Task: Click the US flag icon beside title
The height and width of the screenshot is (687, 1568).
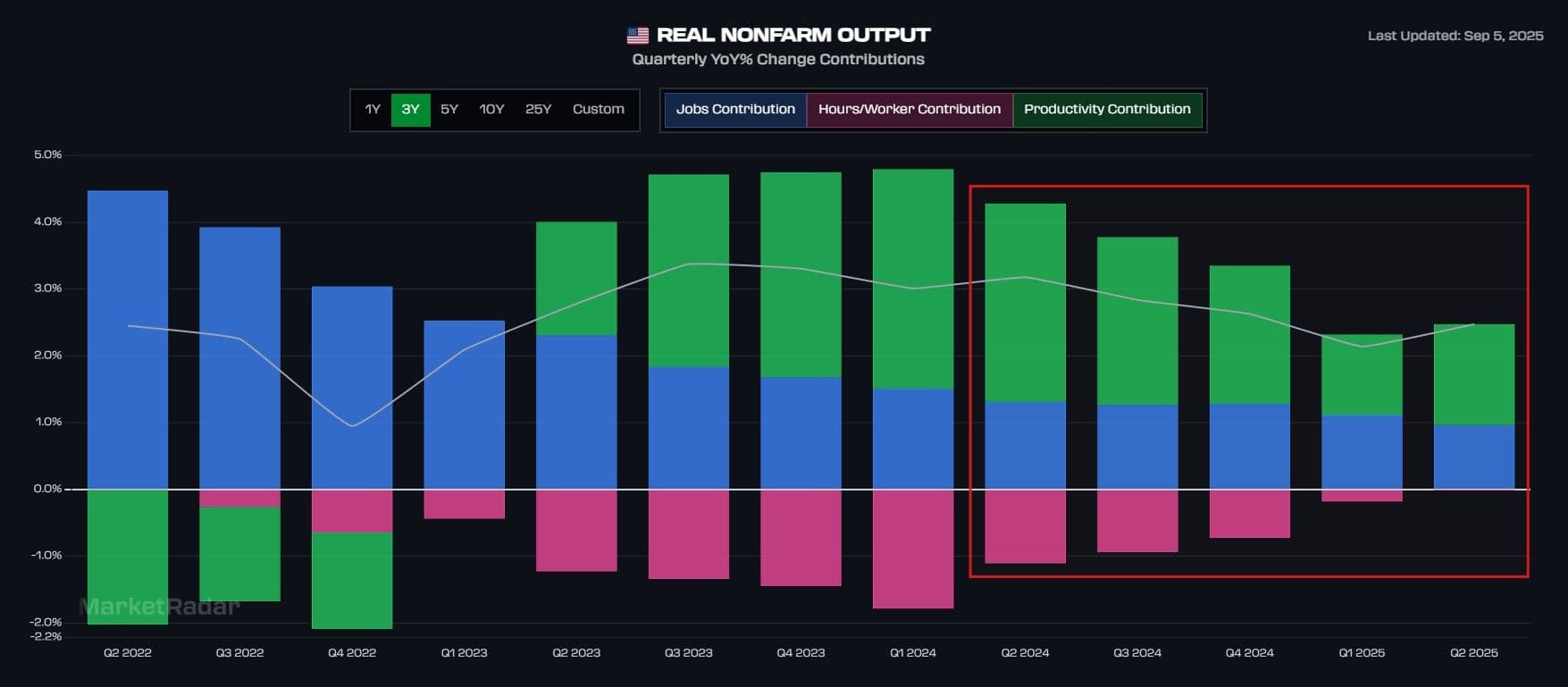Action: tap(637, 36)
